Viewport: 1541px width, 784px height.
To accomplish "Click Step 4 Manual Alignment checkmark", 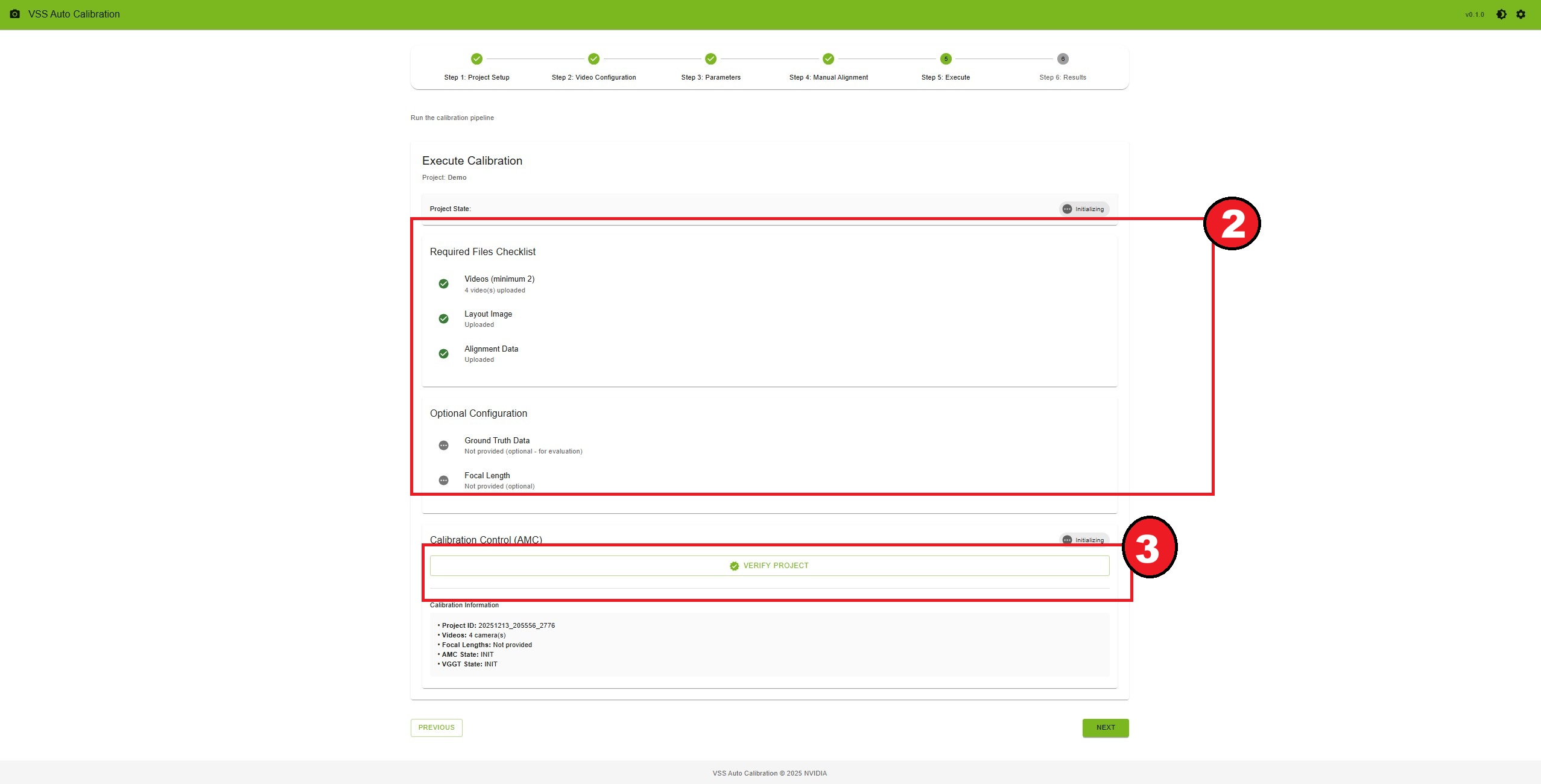I will (828, 58).
